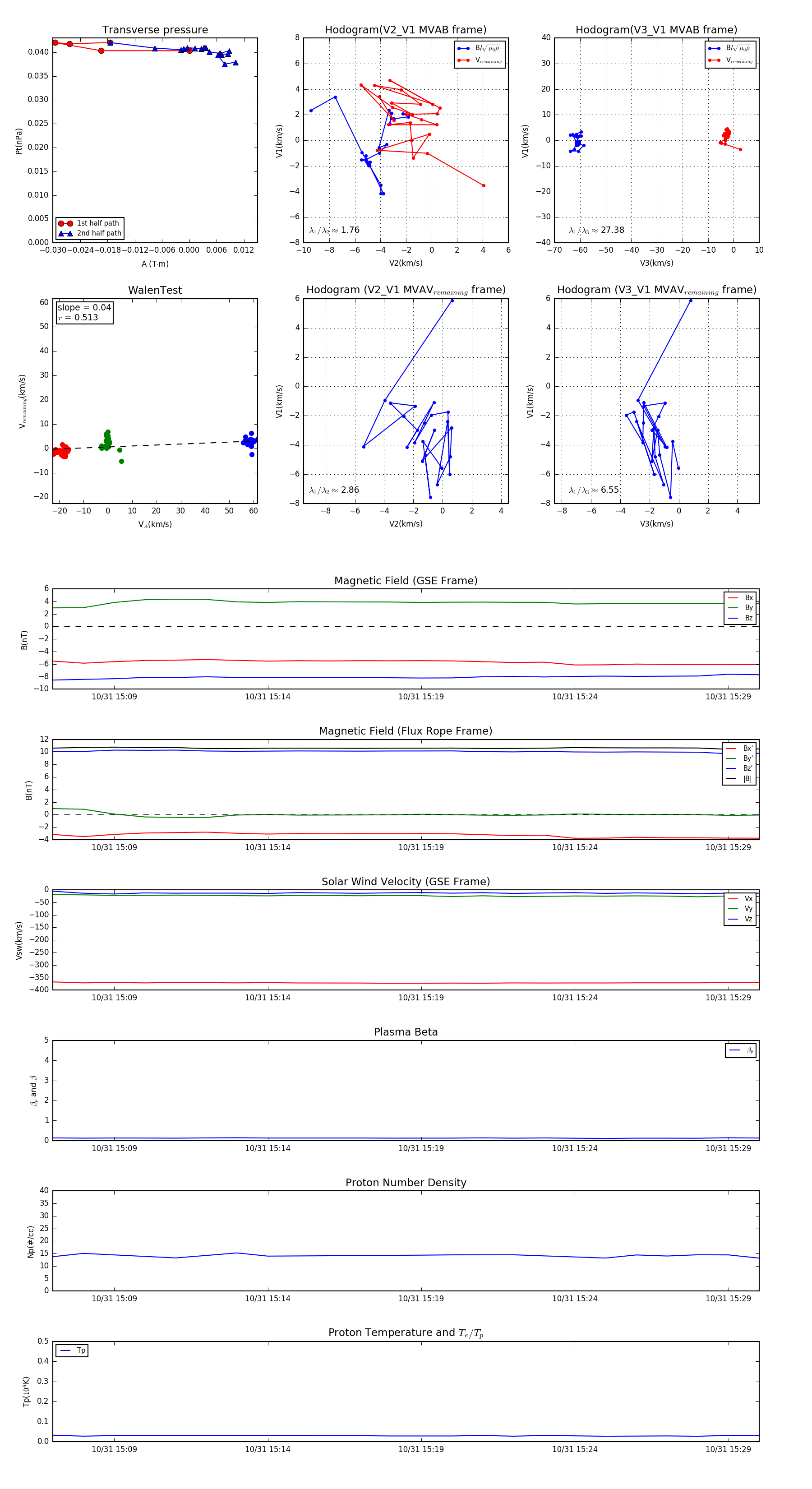The width and height of the screenshot is (812, 1489).
Task: Click the 'WalenTest' plot title
Action: pos(155,290)
